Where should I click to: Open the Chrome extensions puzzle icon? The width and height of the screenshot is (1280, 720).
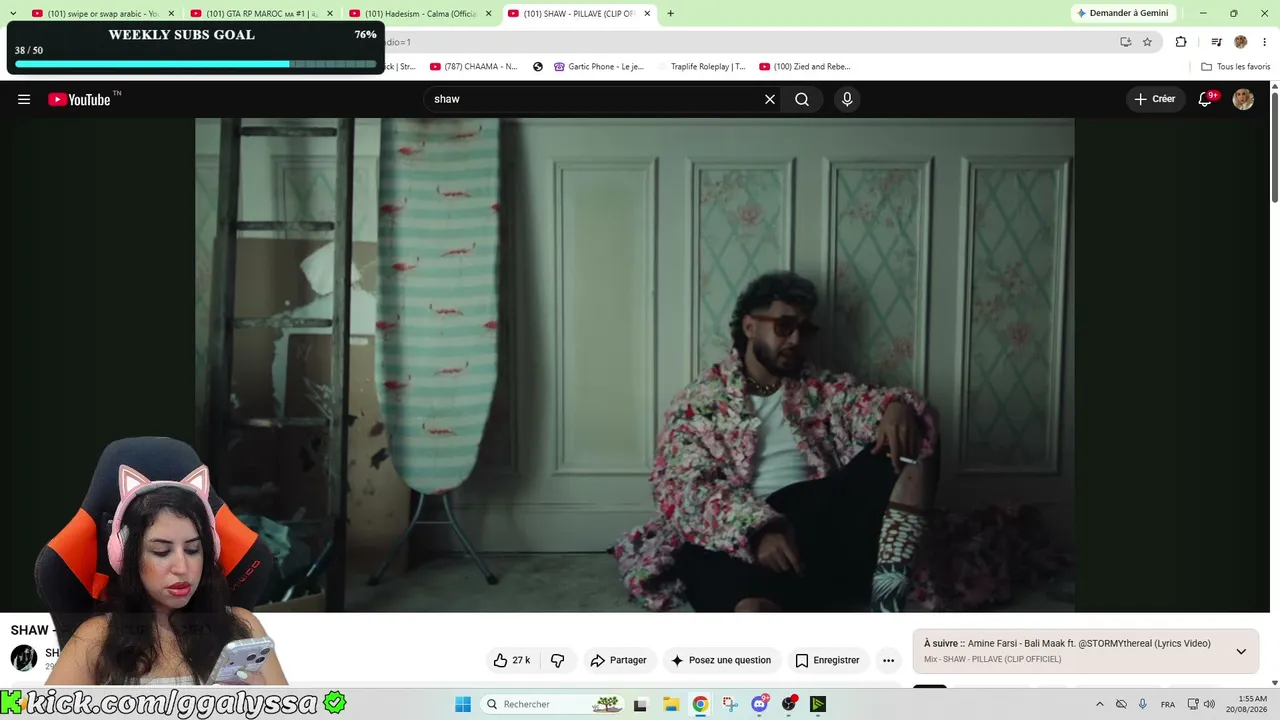[x=1181, y=42]
